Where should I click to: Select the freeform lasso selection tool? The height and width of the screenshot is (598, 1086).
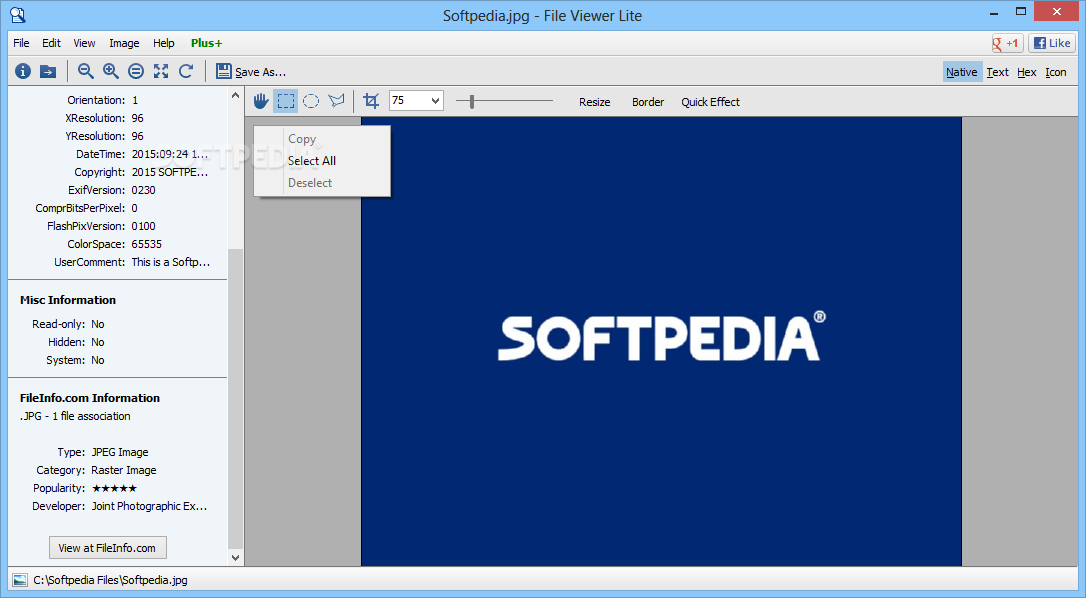pyautogui.click(x=337, y=101)
